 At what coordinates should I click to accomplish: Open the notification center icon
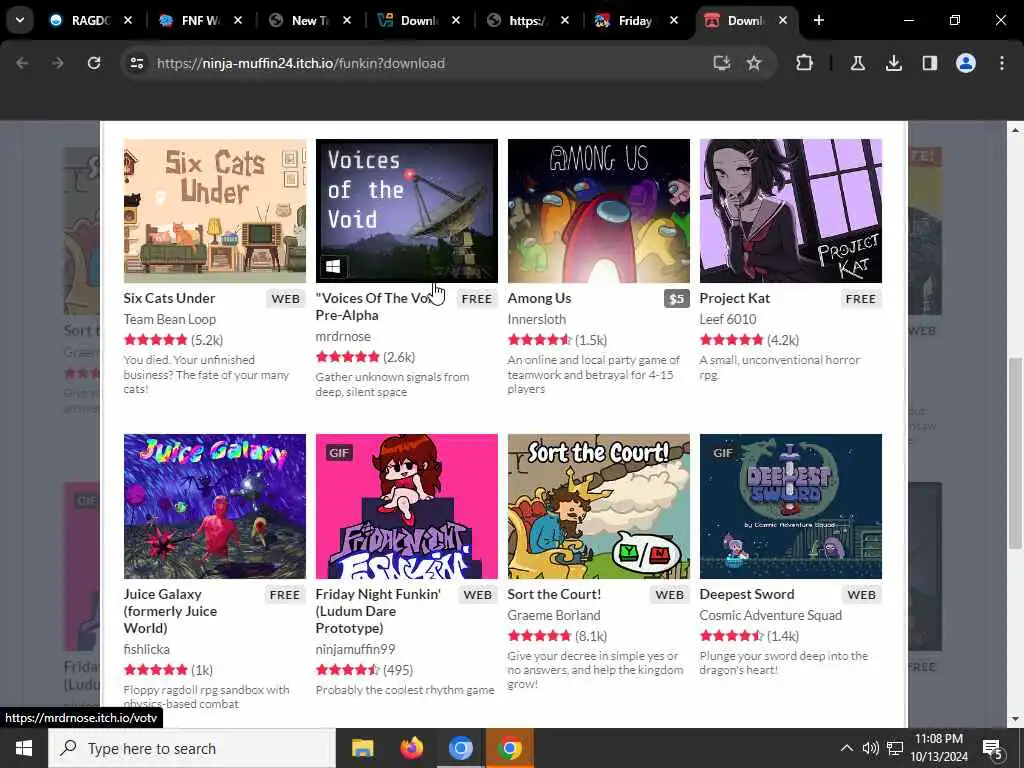(x=992, y=748)
